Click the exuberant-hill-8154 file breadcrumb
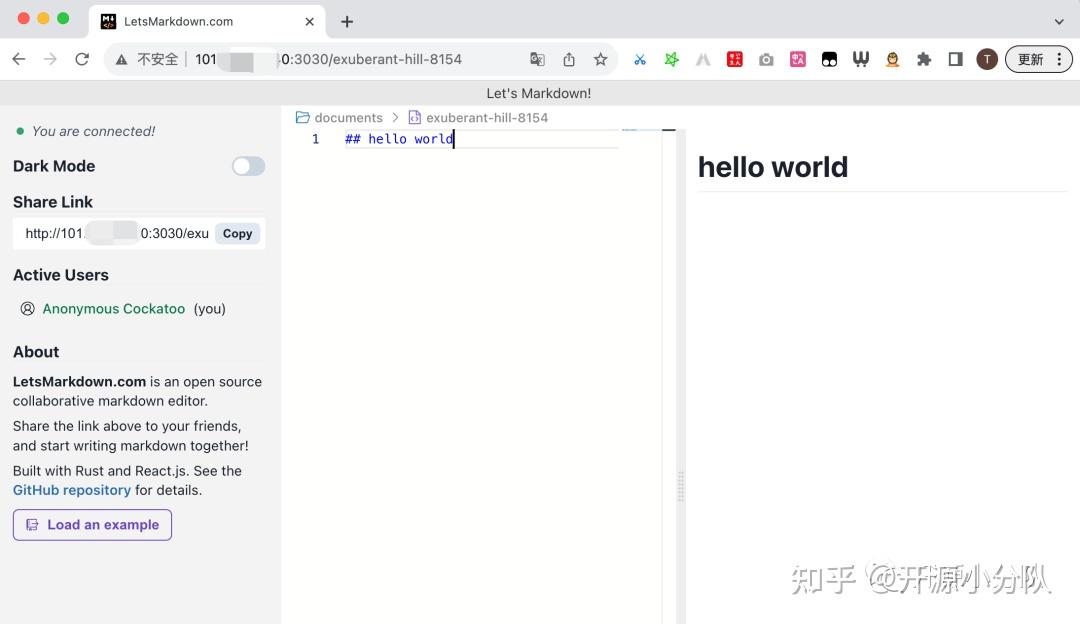This screenshot has height=624, width=1080. (x=478, y=118)
